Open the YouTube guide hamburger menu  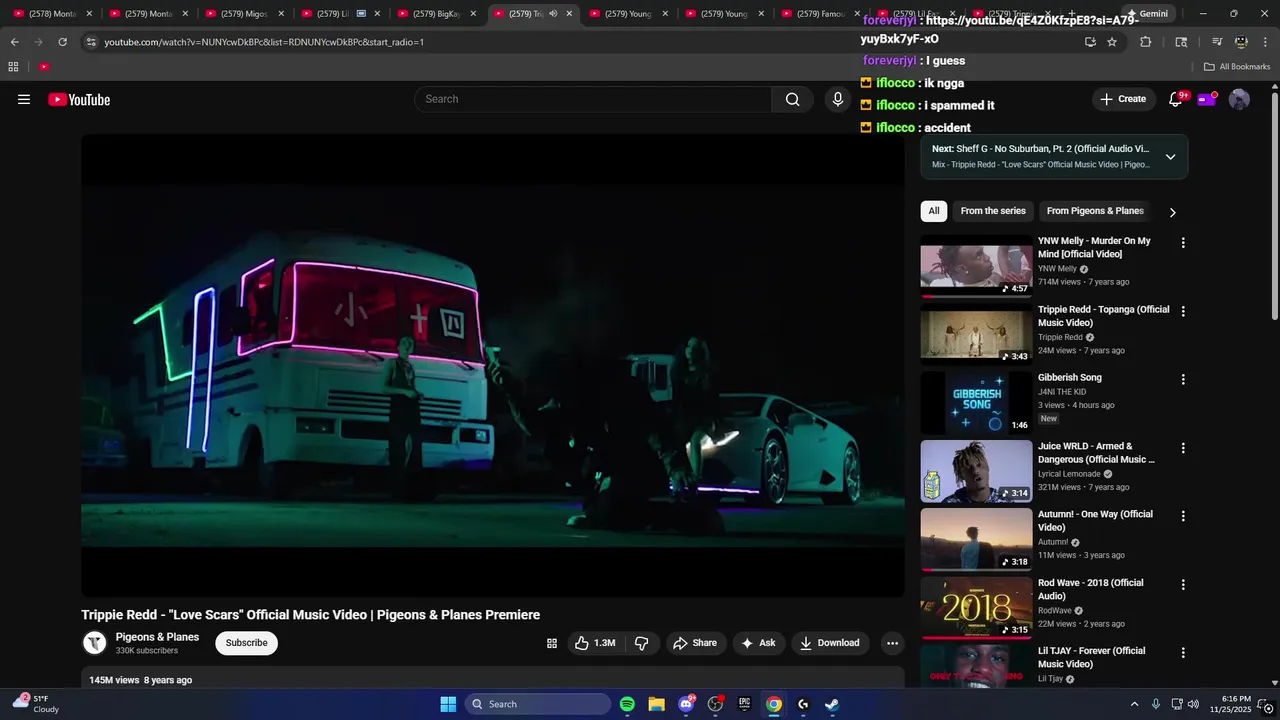[x=24, y=99]
